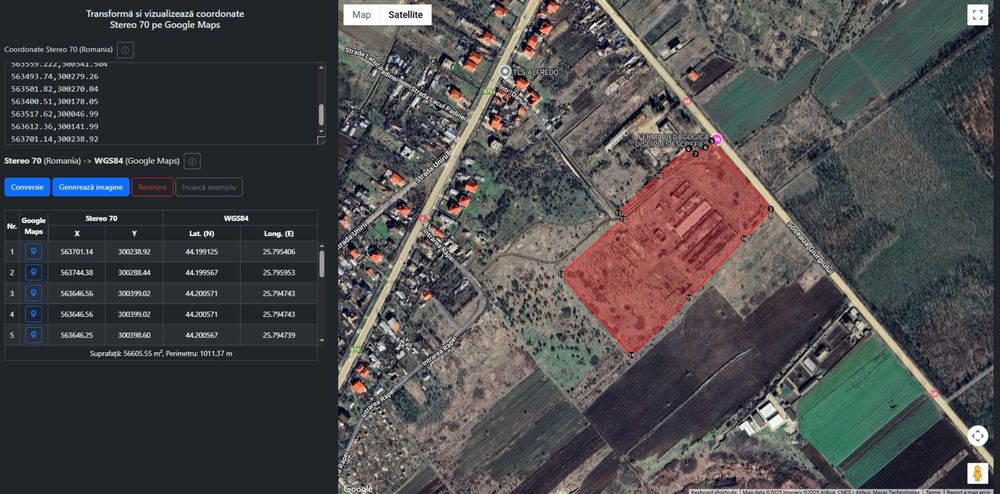
Task: Click the Resetare button
Action: pos(152,187)
